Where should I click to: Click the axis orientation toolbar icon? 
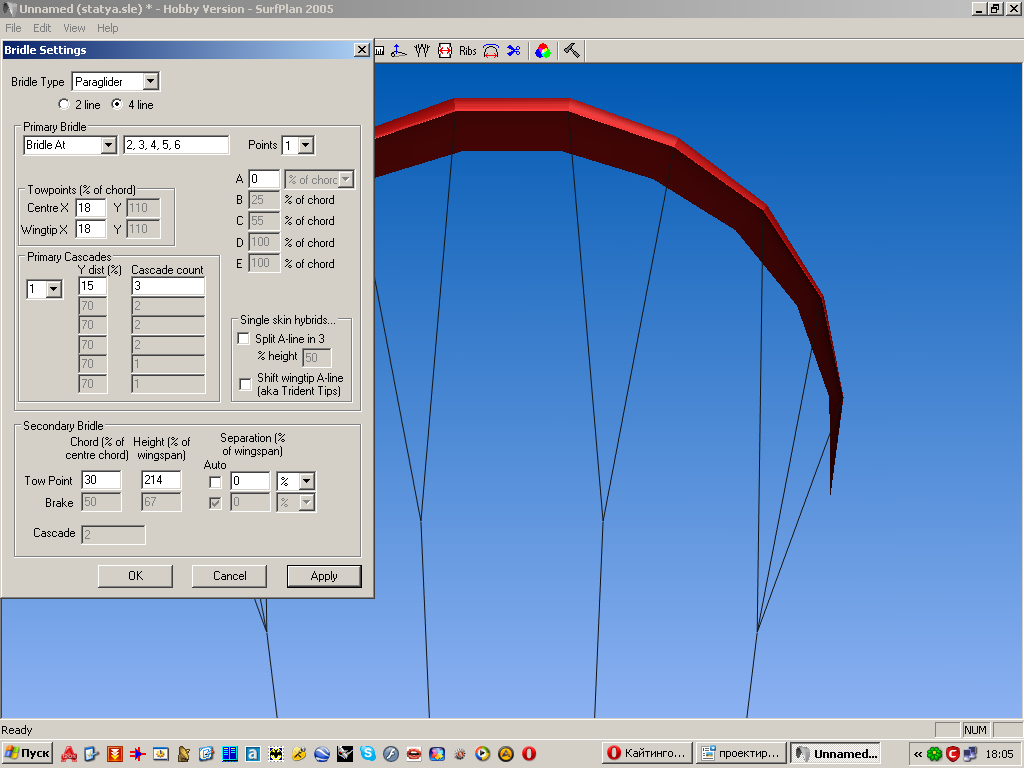pyautogui.click(x=399, y=51)
